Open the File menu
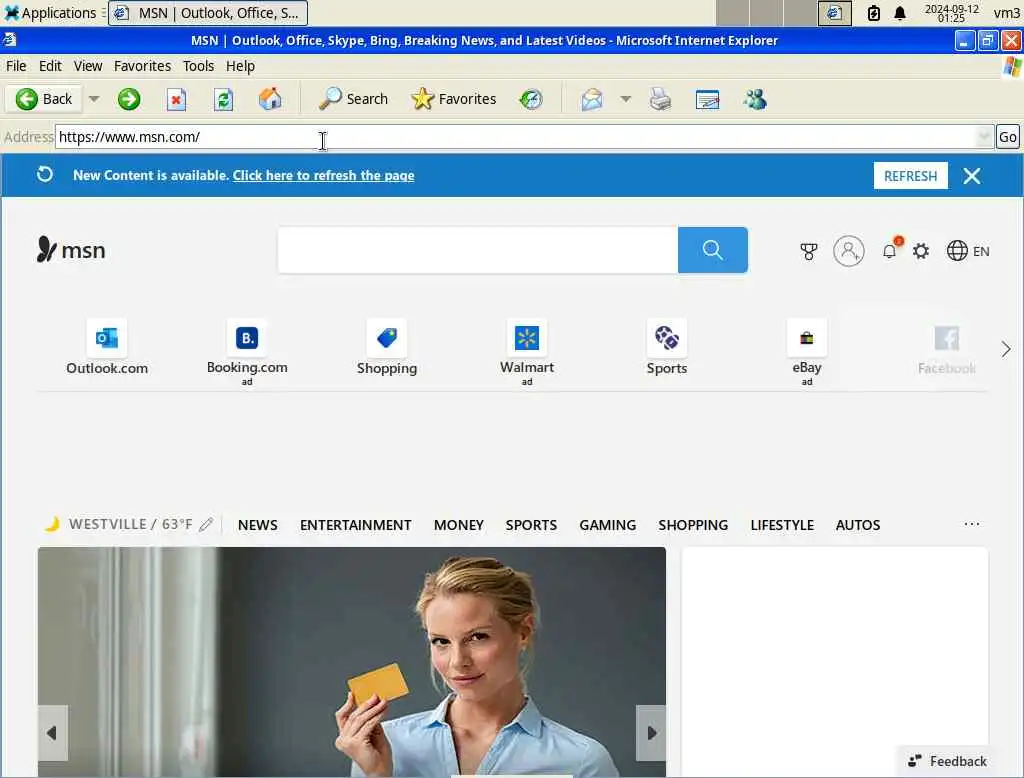This screenshot has height=778, width=1024. pos(16,66)
